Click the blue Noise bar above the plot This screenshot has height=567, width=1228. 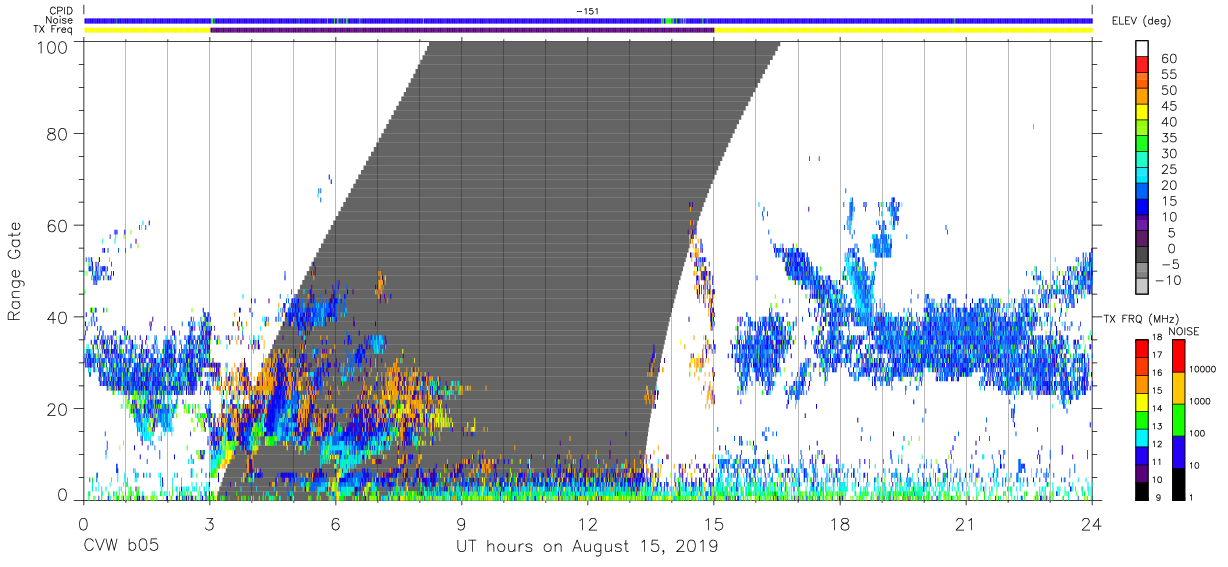[x=588, y=20]
